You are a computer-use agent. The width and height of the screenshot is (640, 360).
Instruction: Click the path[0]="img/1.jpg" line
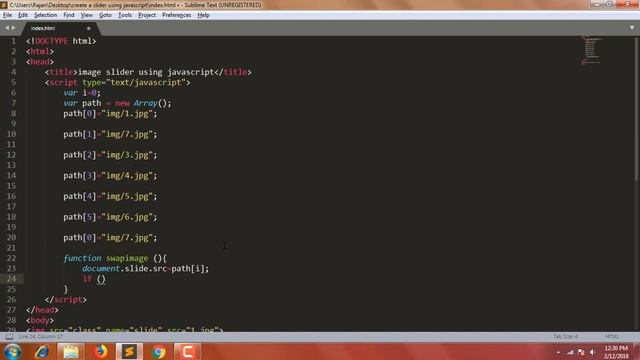[110, 113]
